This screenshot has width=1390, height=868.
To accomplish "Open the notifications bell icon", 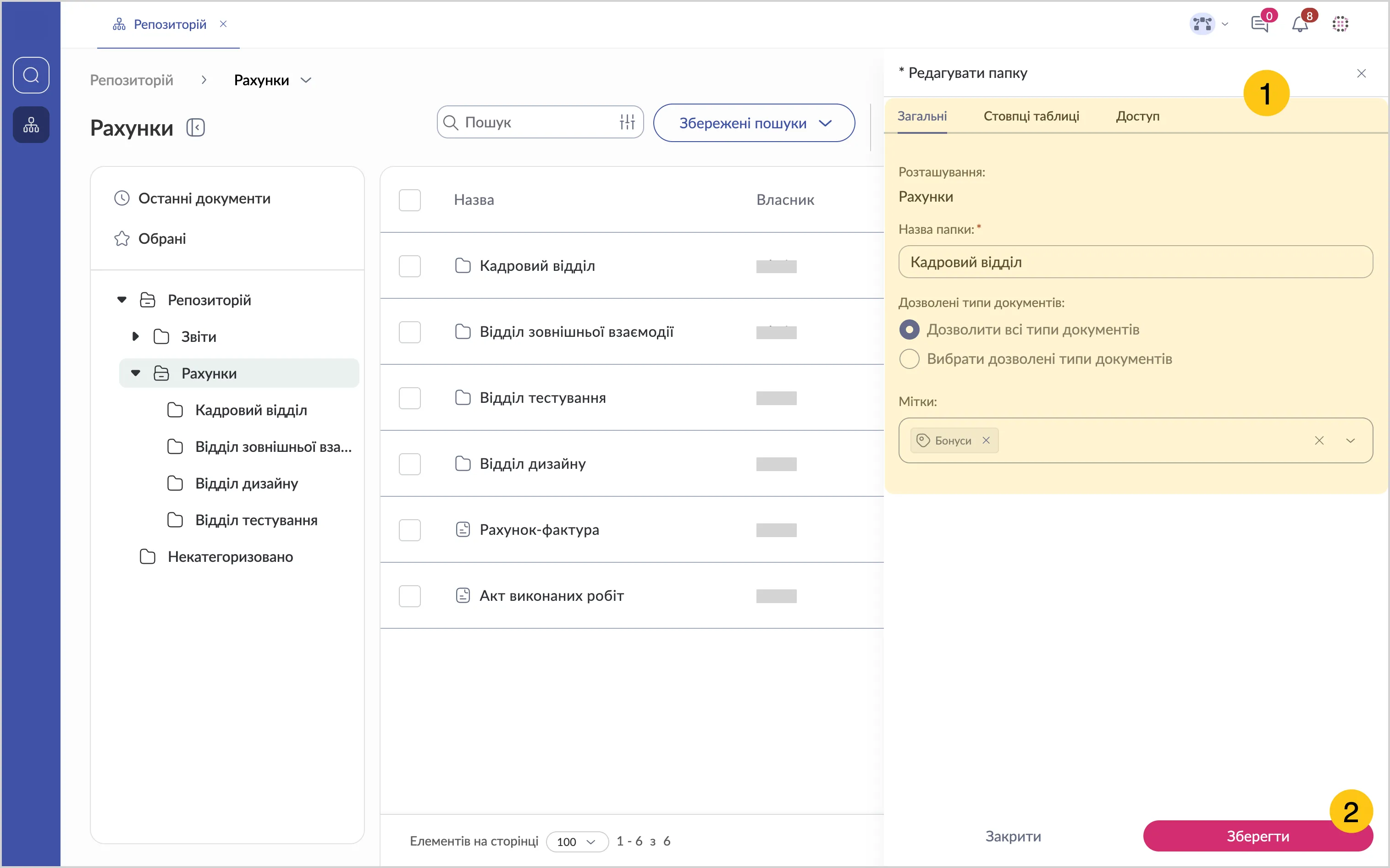I will click(x=1300, y=24).
